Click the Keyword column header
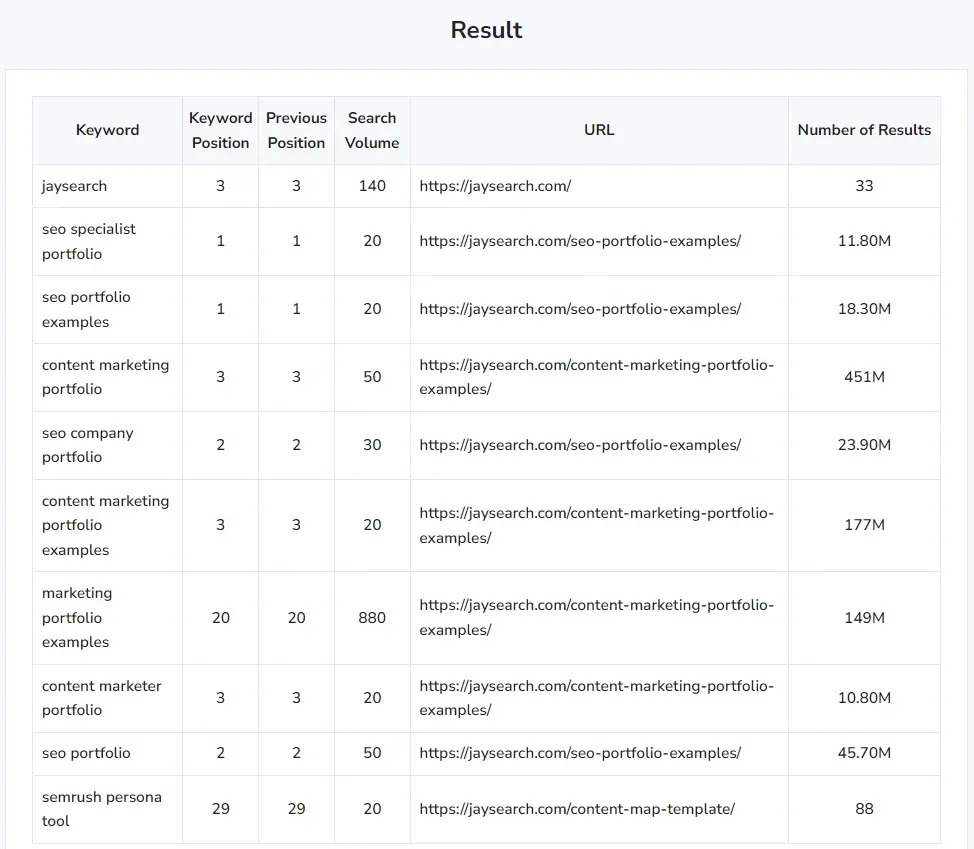 point(107,130)
